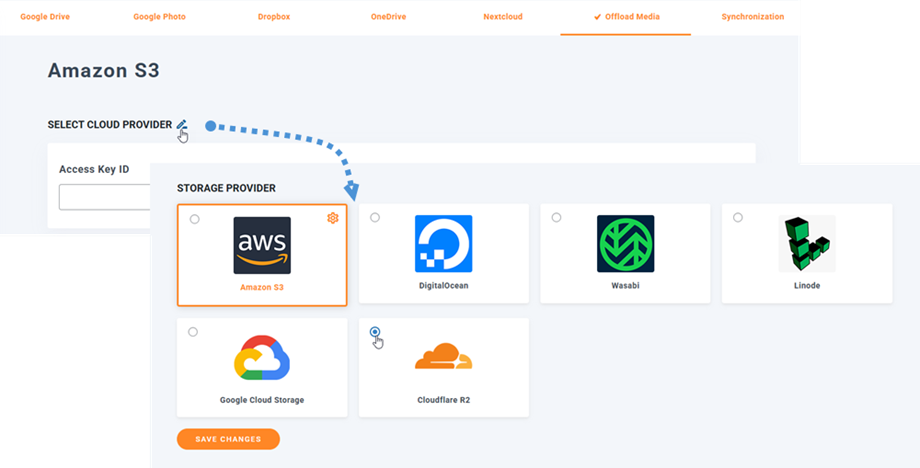Click the Access Key ID label
The image size is (920, 468).
94,169
